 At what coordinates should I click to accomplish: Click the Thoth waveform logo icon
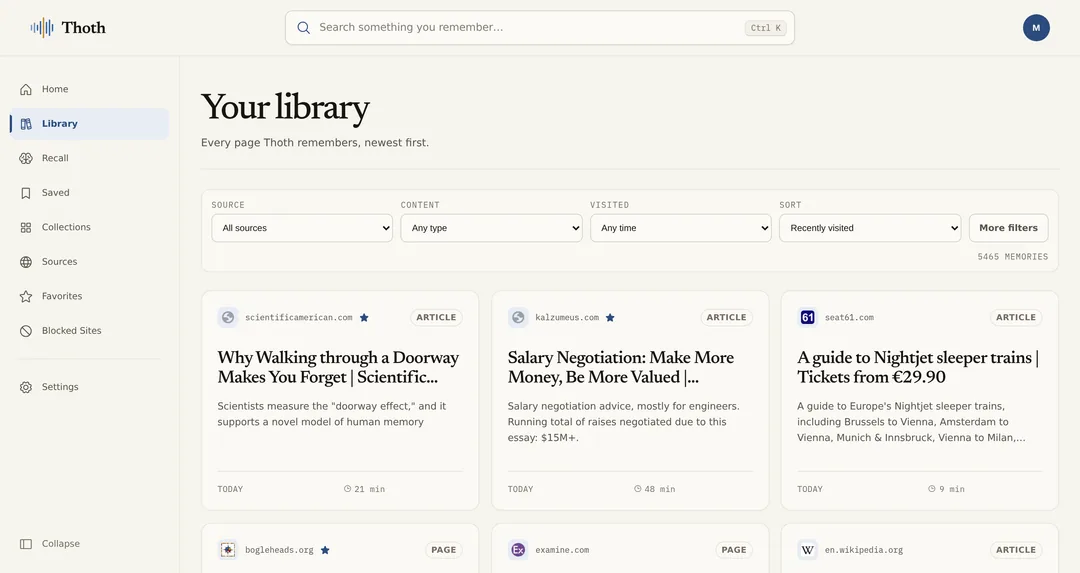42,28
